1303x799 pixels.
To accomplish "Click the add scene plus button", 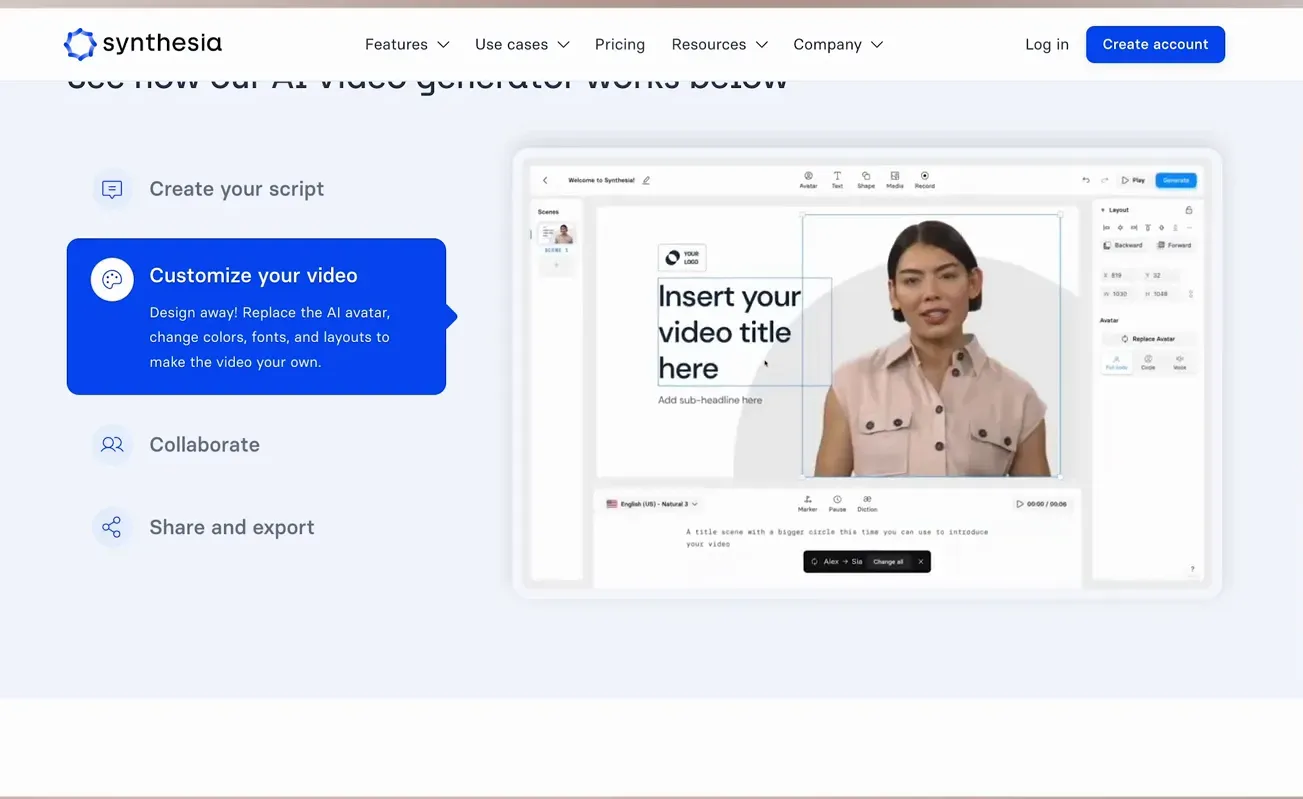I will pyautogui.click(x=557, y=265).
